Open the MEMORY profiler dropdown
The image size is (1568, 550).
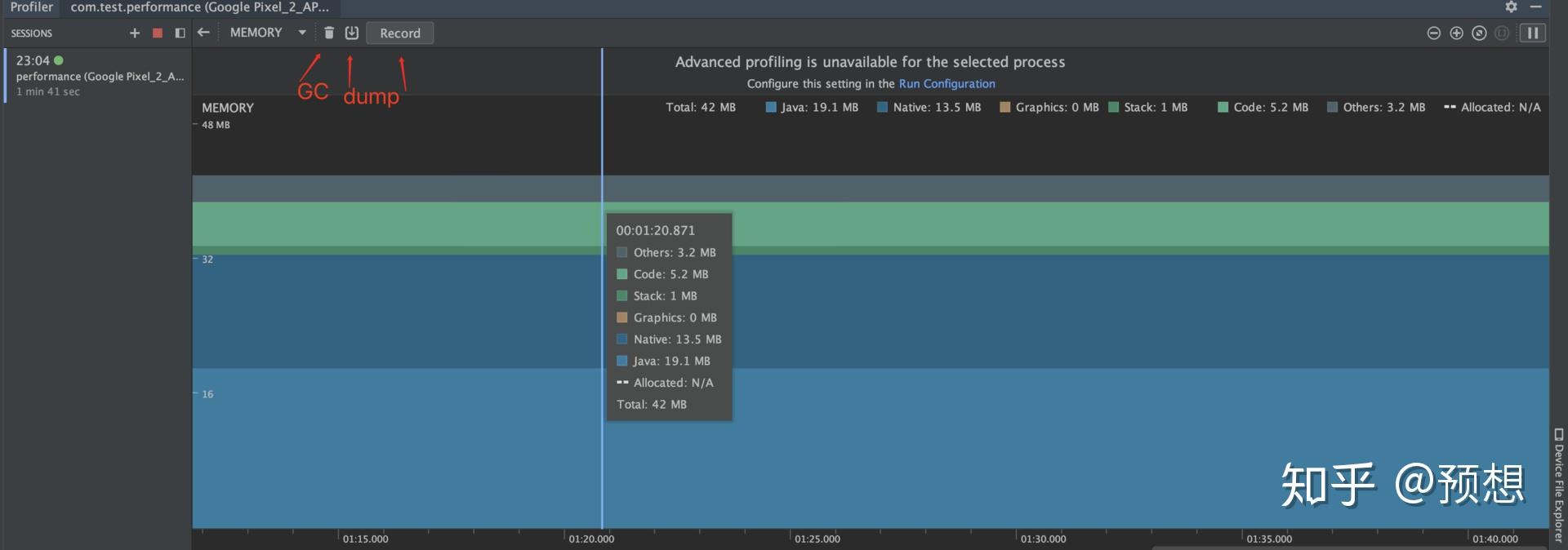(x=268, y=33)
